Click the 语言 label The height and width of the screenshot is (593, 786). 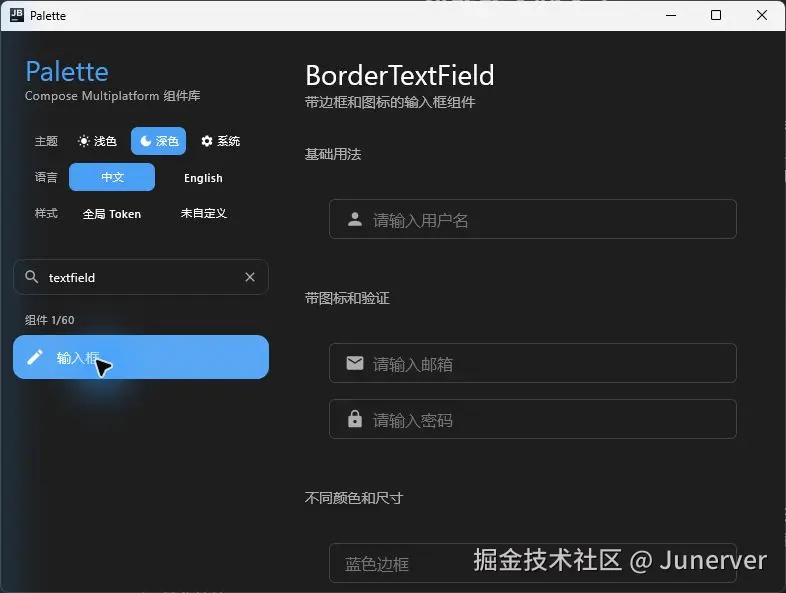click(x=46, y=177)
